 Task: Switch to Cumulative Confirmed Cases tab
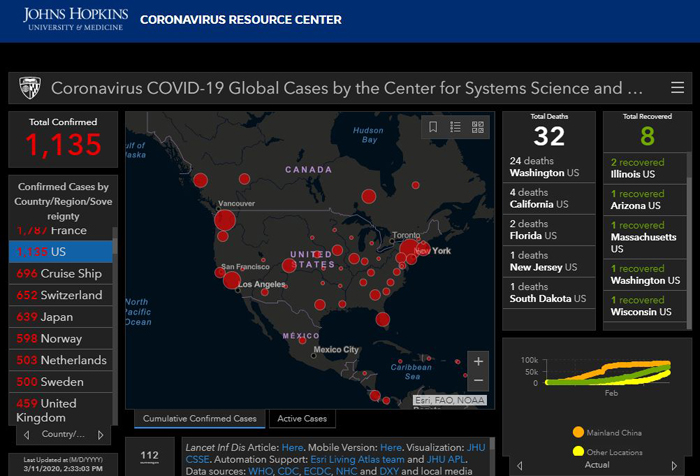click(x=200, y=419)
